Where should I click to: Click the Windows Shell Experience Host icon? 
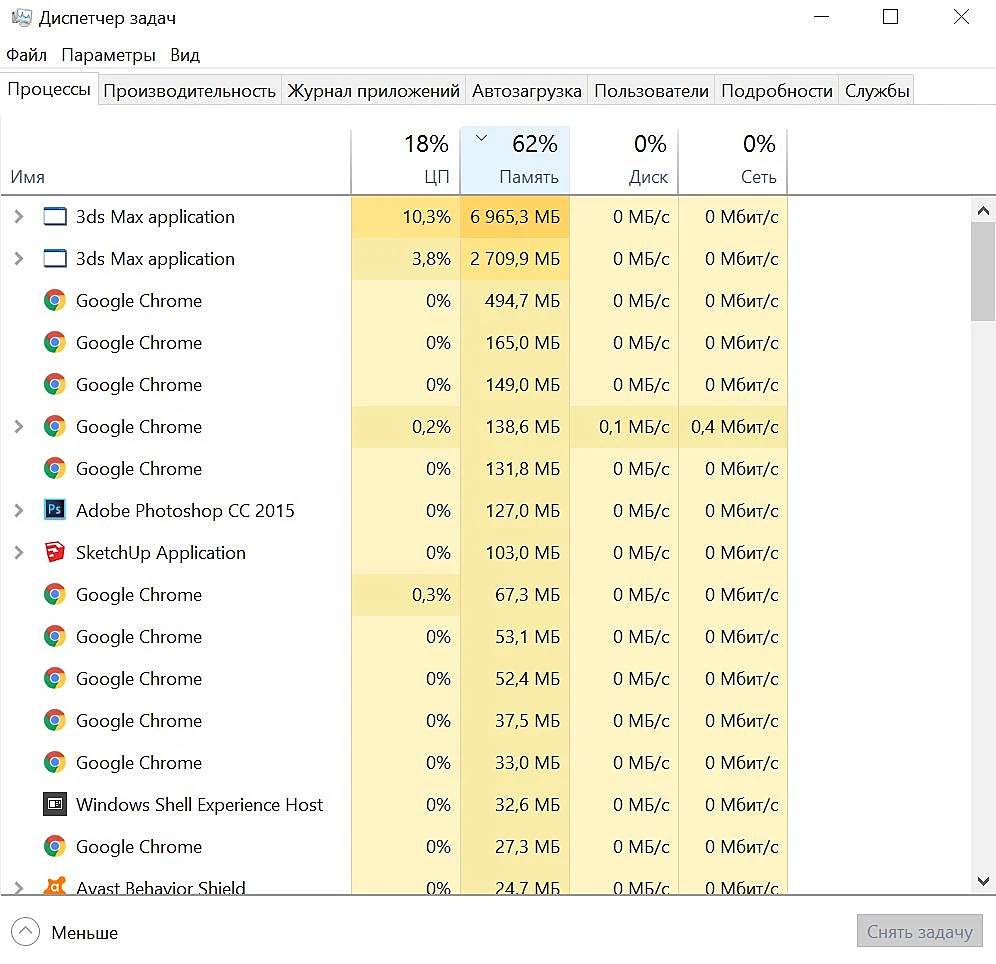point(55,803)
